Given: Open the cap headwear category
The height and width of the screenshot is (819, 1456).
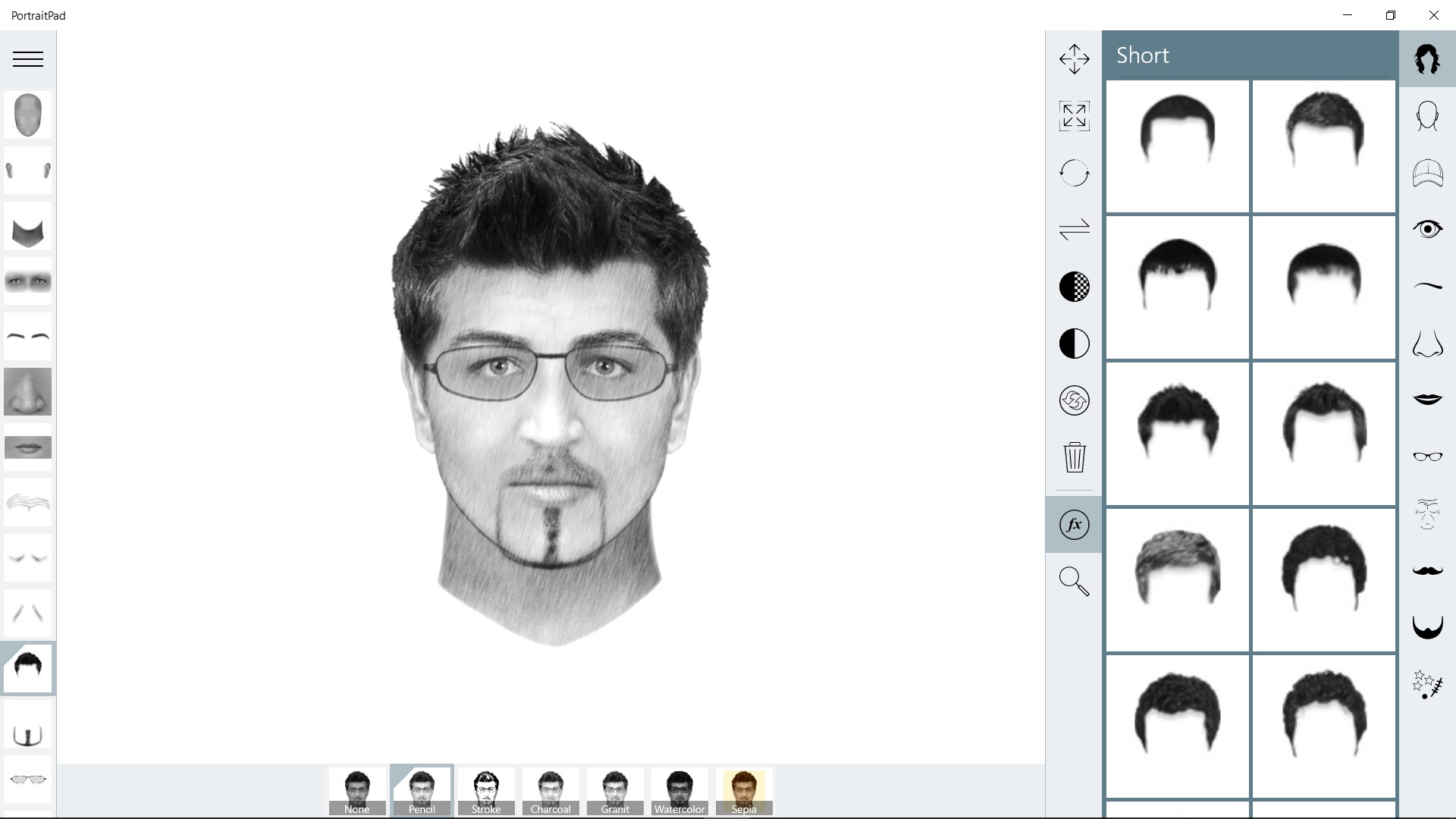Looking at the screenshot, I should point(1427,174).
